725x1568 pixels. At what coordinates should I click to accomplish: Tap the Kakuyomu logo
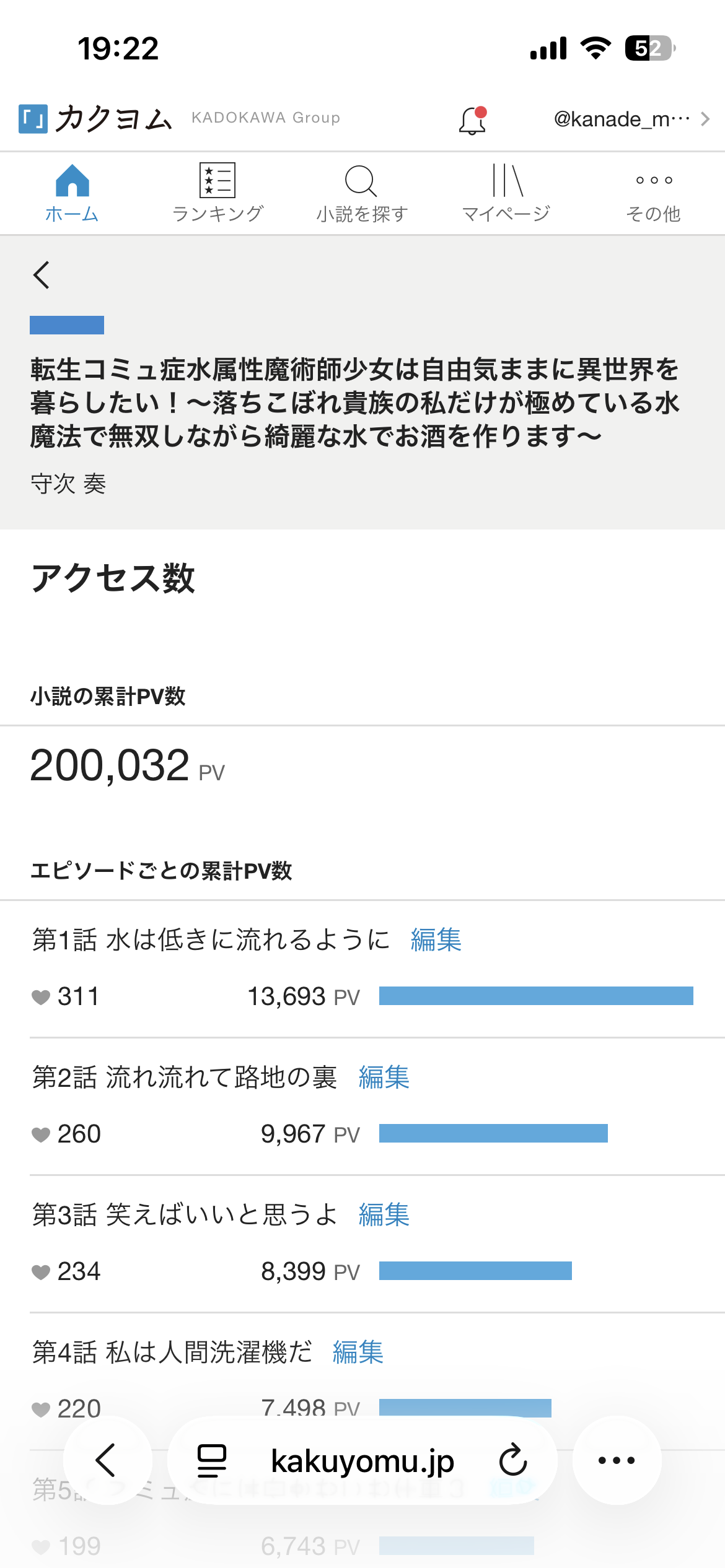95,118
